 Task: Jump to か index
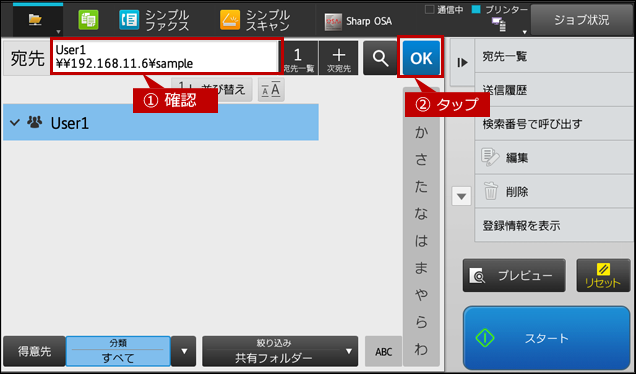(421, 132)
